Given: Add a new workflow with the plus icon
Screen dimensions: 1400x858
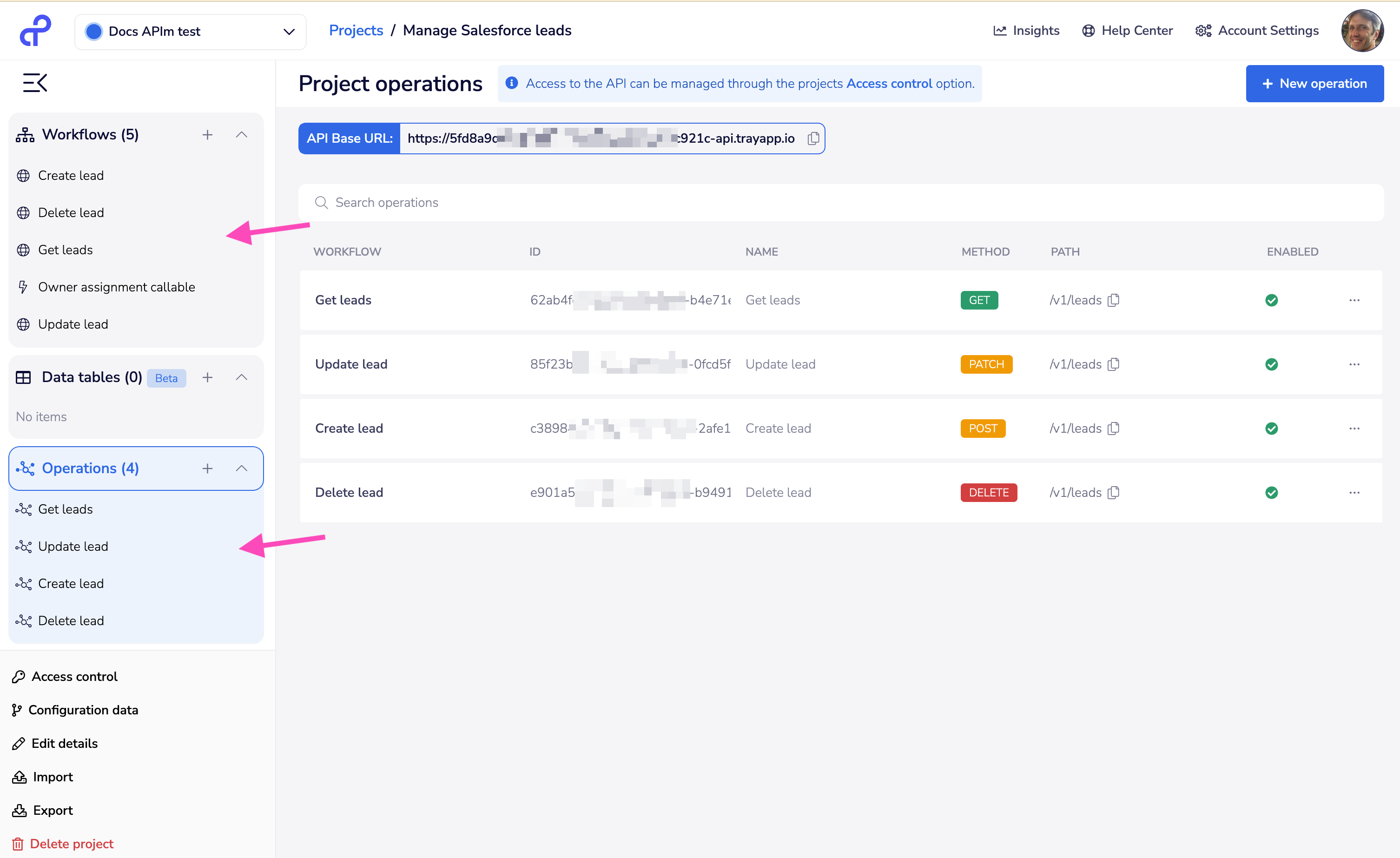Looking at the screenshot, I should [207, 135].
